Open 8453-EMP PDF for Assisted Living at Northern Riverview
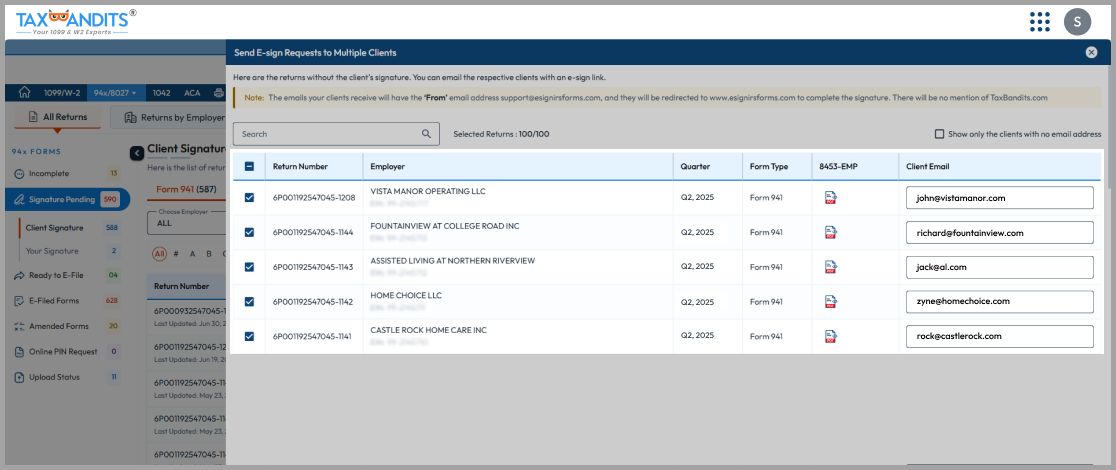The height and width of the screenshot is (470, 1116). 831,267
